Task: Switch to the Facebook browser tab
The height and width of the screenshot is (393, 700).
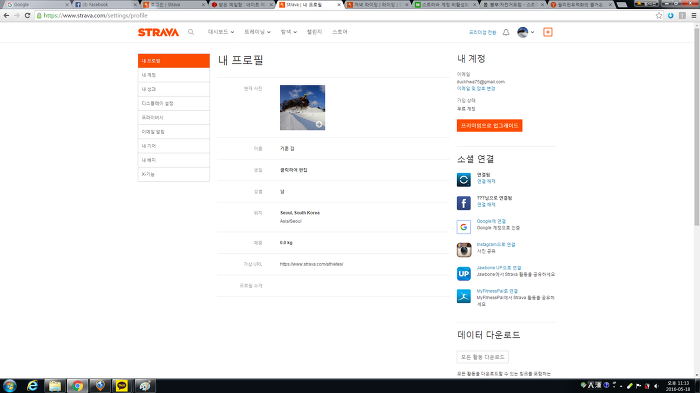Action: pos(105,4)
